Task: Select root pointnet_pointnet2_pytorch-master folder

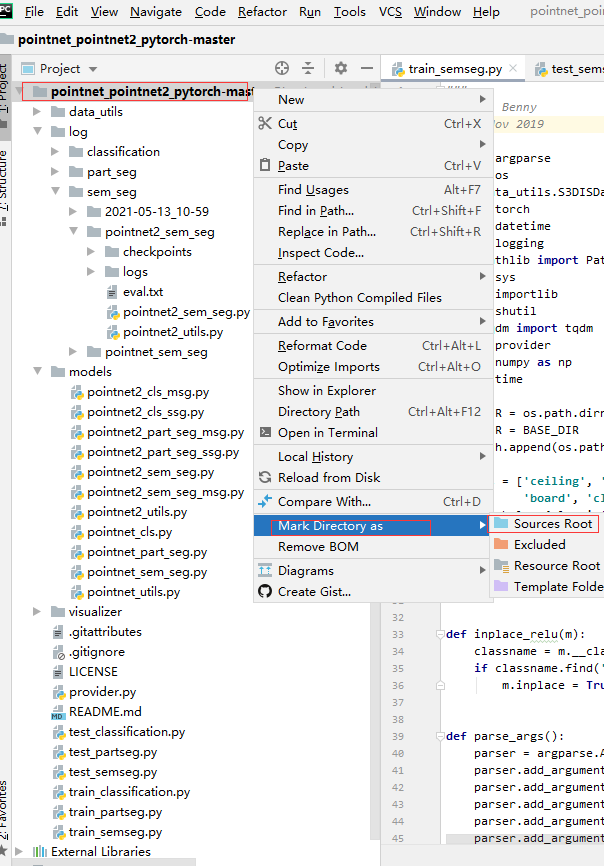Action: (x=152, y=92)
